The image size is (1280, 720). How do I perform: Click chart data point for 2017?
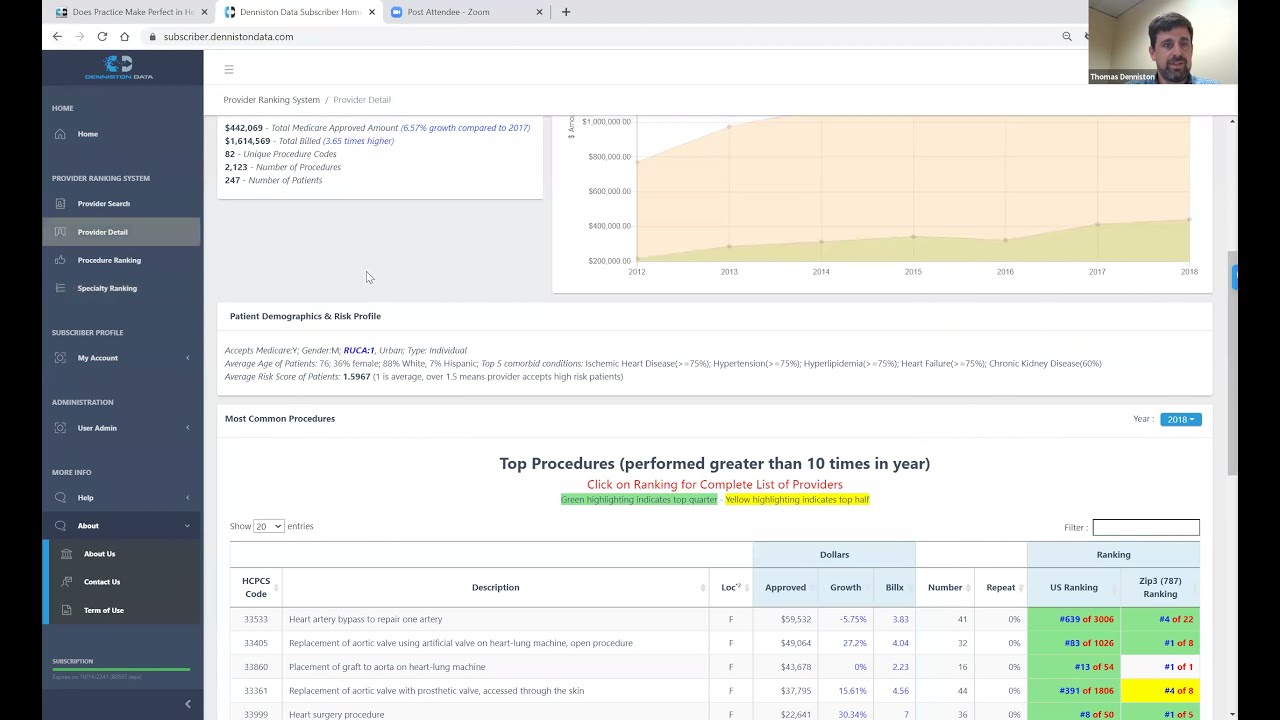(x=1097, y=224)
